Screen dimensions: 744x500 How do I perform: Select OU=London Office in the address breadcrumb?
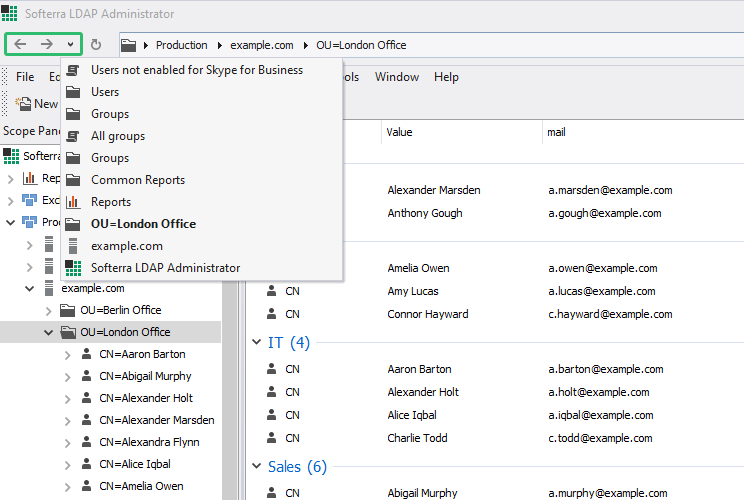(361, 45)
